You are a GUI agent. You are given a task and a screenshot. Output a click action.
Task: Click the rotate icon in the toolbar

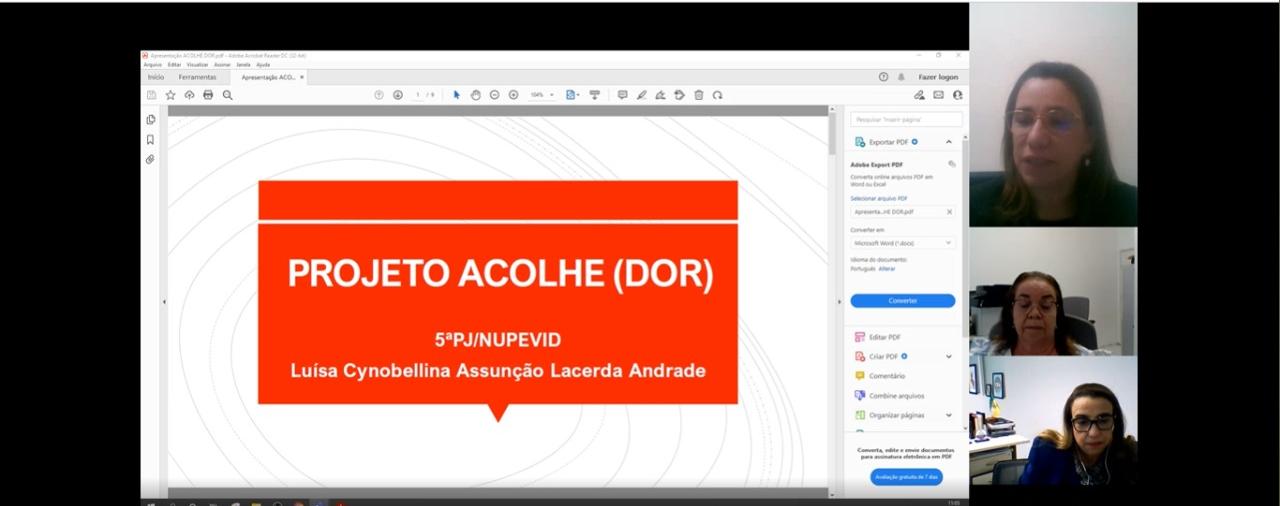(717, 95)
